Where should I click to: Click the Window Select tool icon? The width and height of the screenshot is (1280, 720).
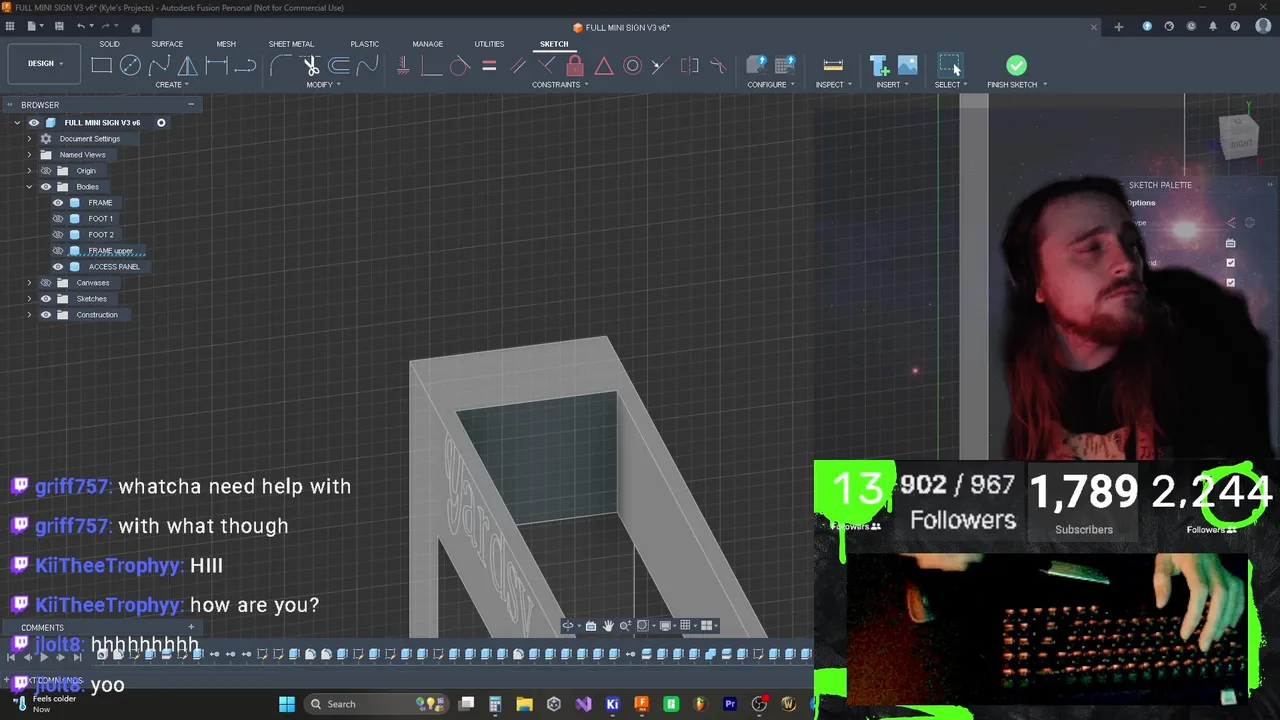950,66
